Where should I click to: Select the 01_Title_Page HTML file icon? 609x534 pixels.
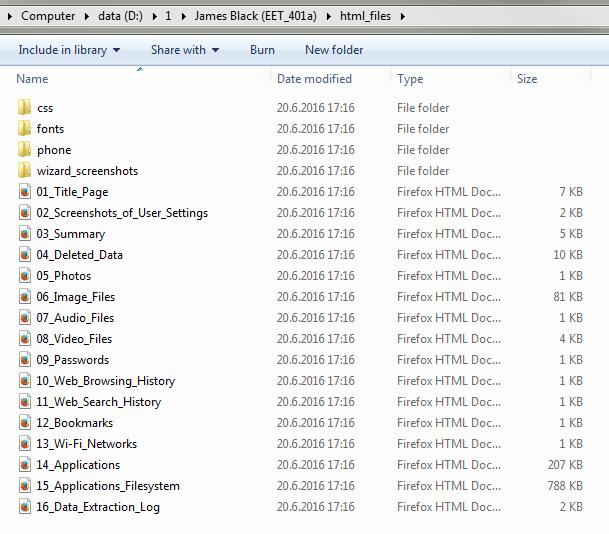(25, 192)
